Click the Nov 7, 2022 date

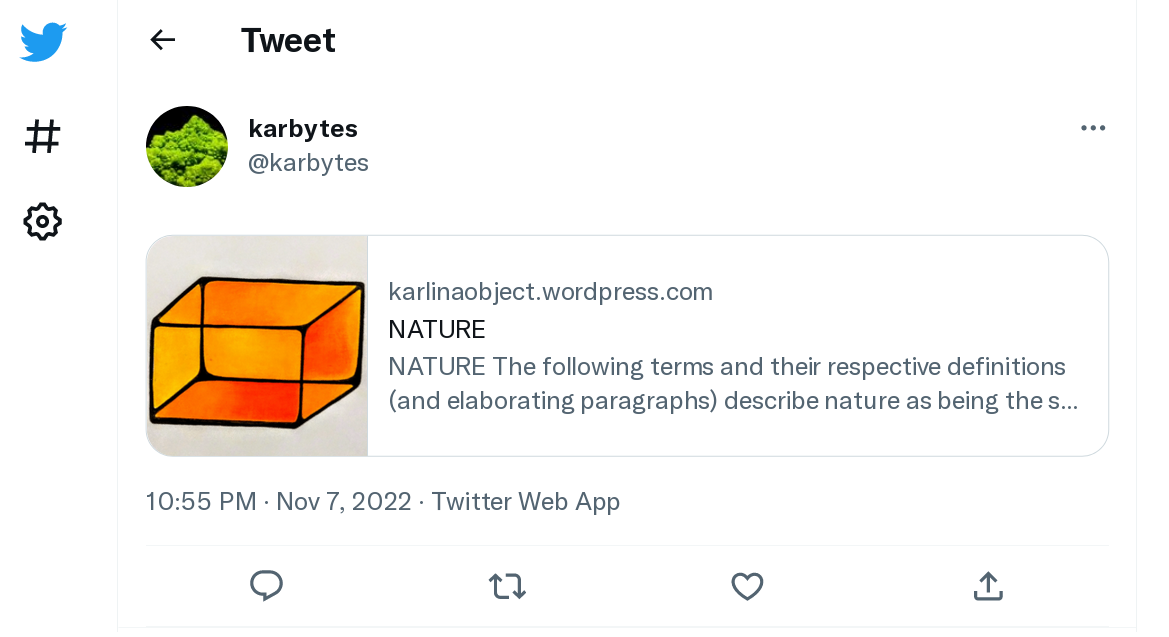[344, 501]
